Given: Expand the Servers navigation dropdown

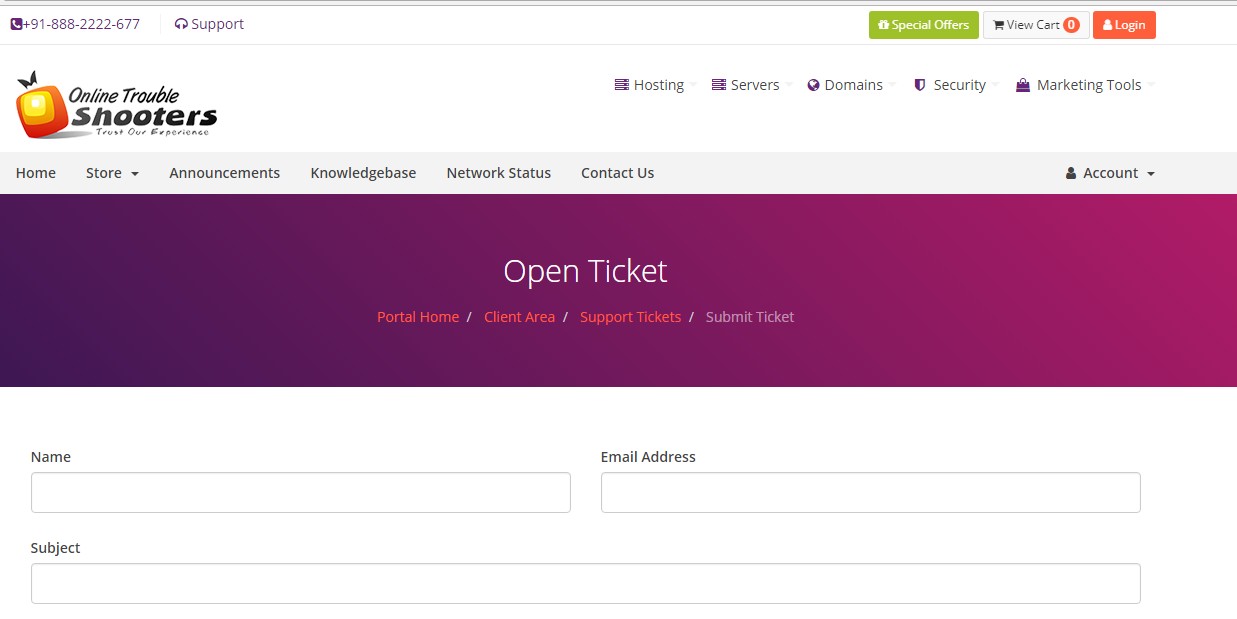Looking at the screenshot, I should tap(750, 85).
